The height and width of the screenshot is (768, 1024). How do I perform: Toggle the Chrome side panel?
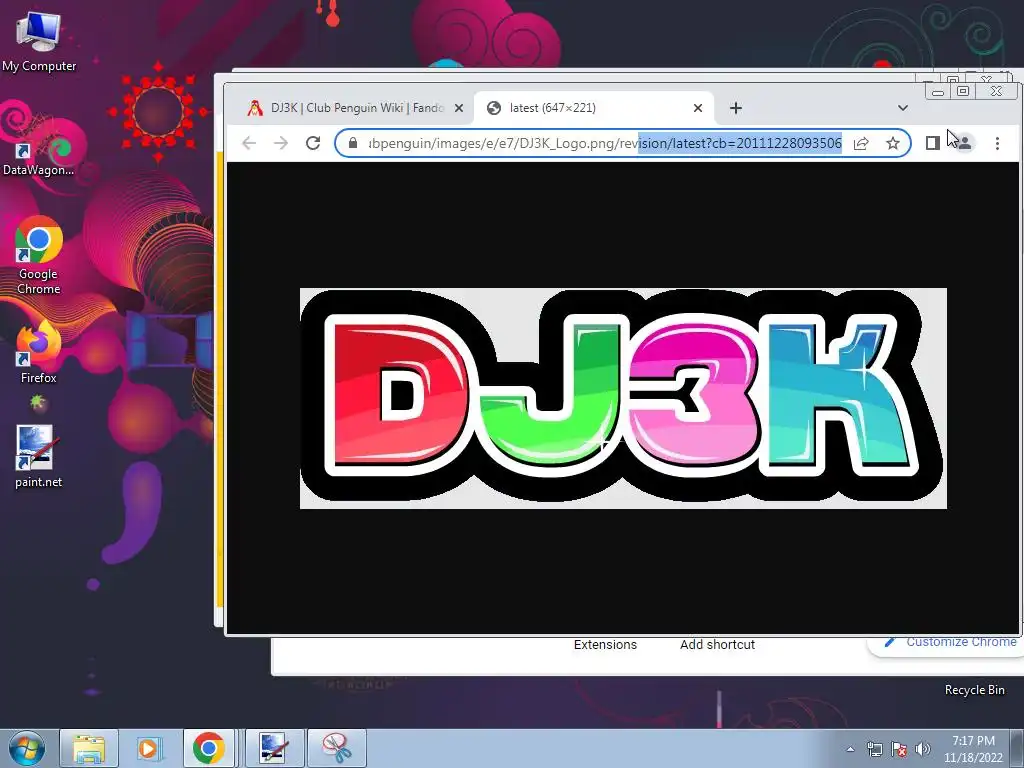pos(933,143)
